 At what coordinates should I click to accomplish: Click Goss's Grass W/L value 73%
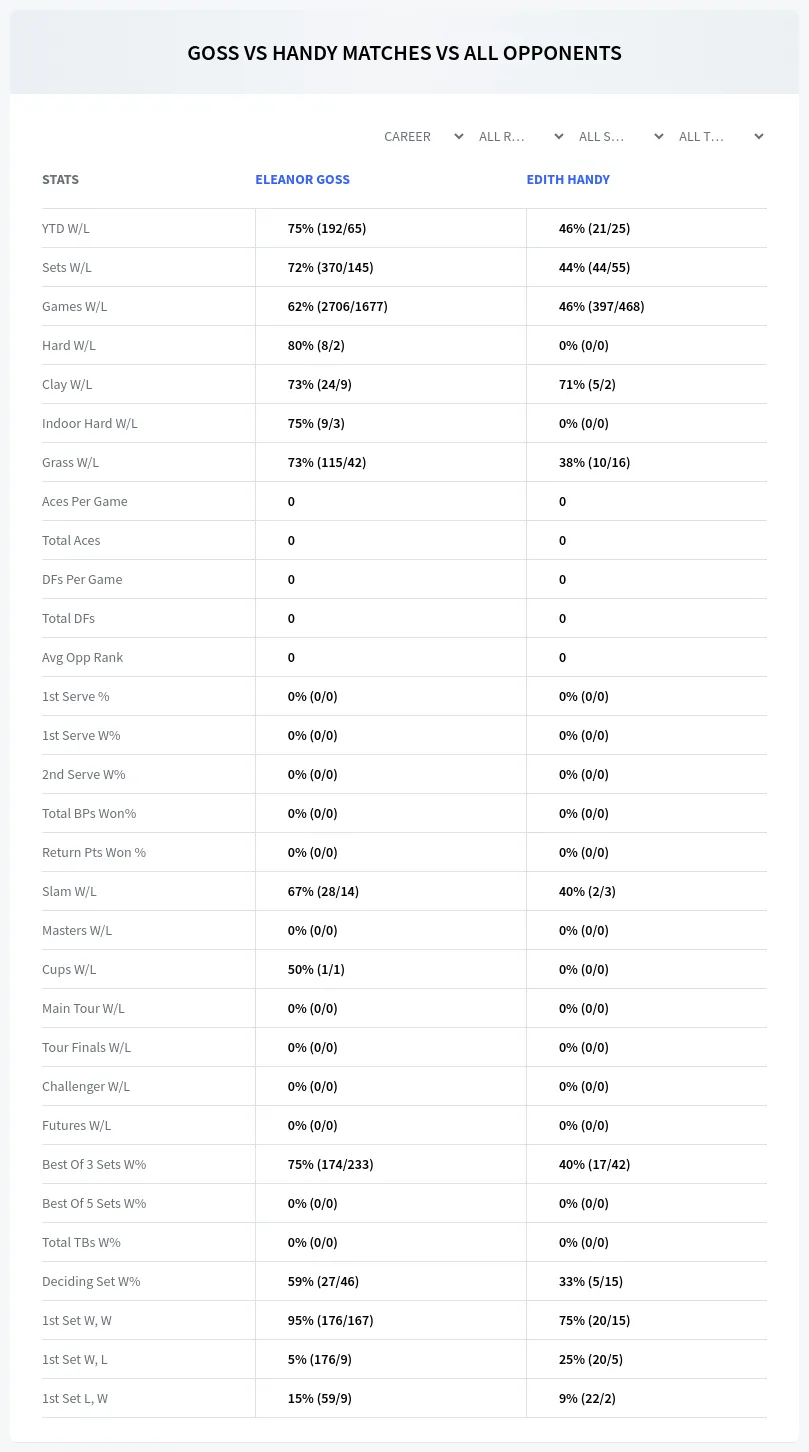pos(327,462)
